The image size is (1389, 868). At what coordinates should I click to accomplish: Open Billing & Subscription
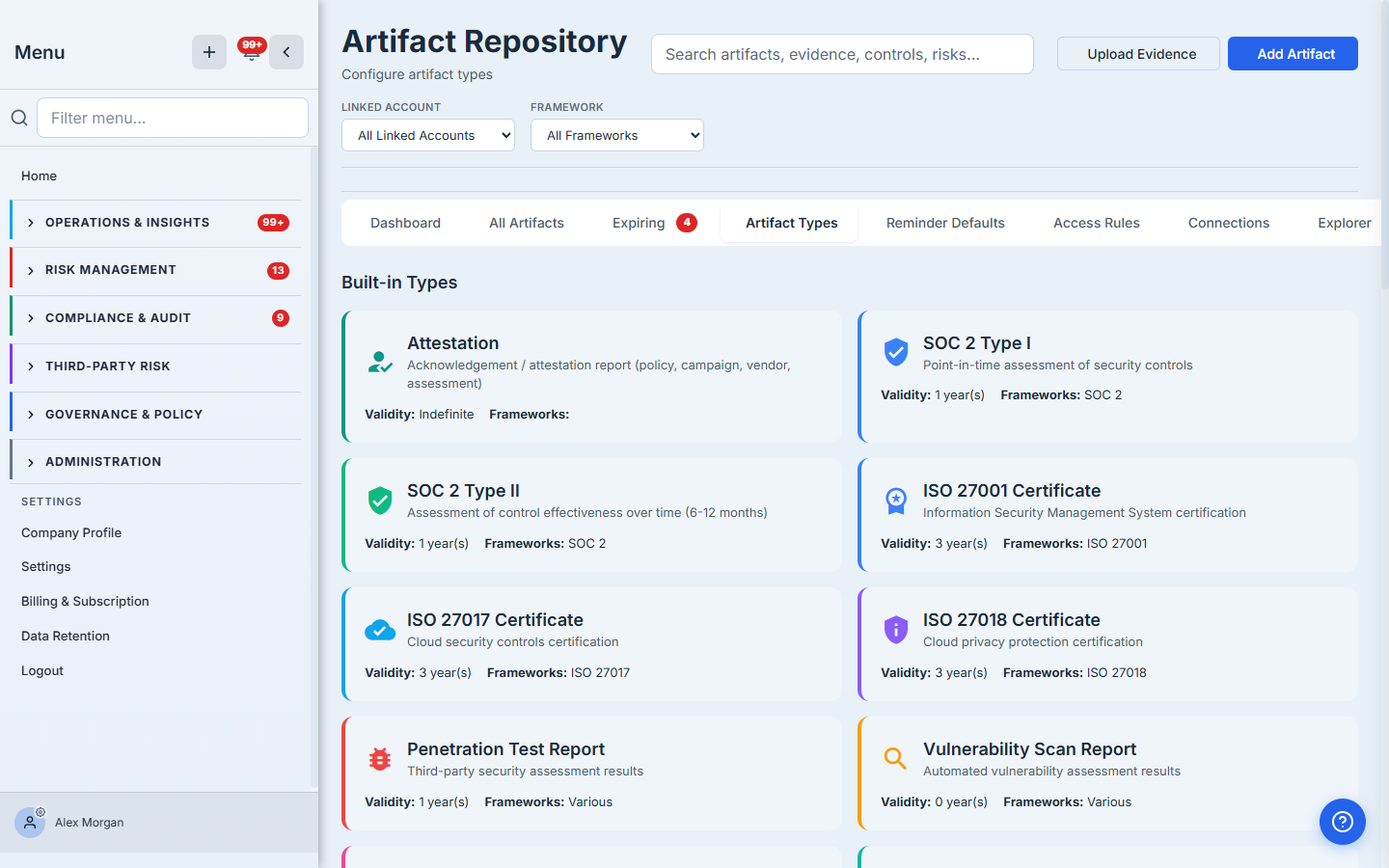pyautogui.click(x=85, y=601)
